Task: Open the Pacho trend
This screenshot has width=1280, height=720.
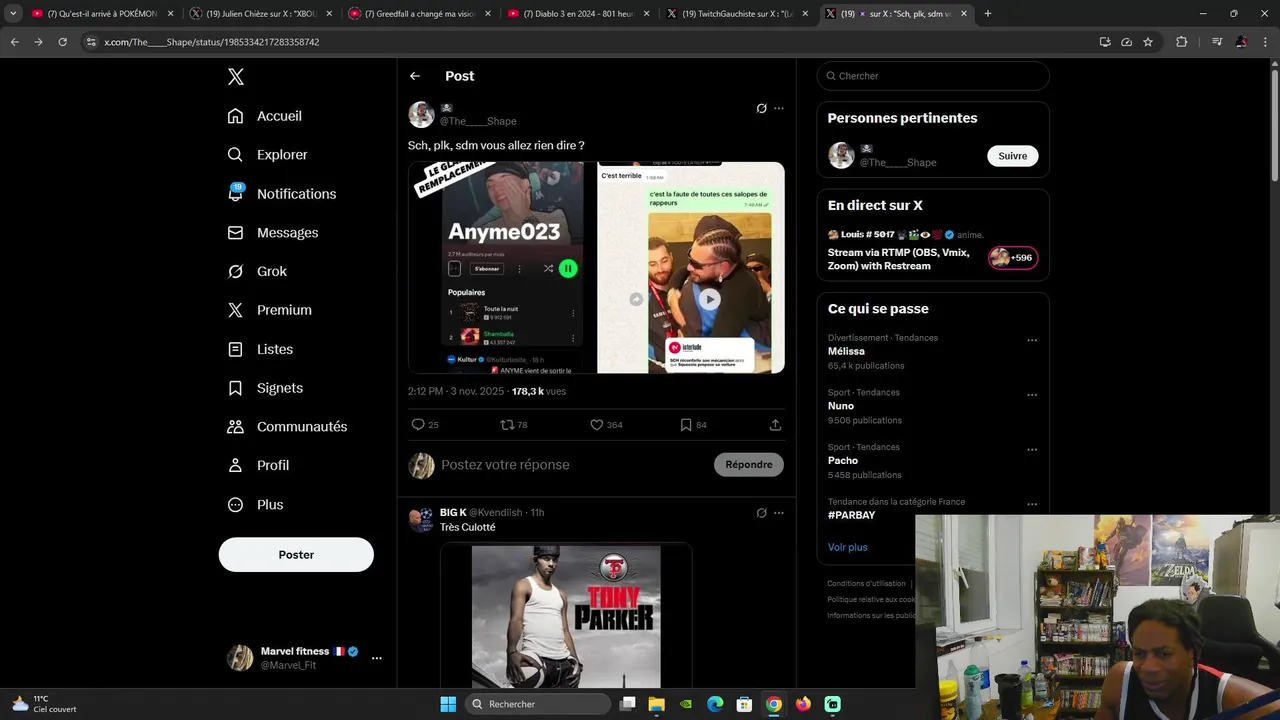Action: pyautogui.click(x=843, y=461)
